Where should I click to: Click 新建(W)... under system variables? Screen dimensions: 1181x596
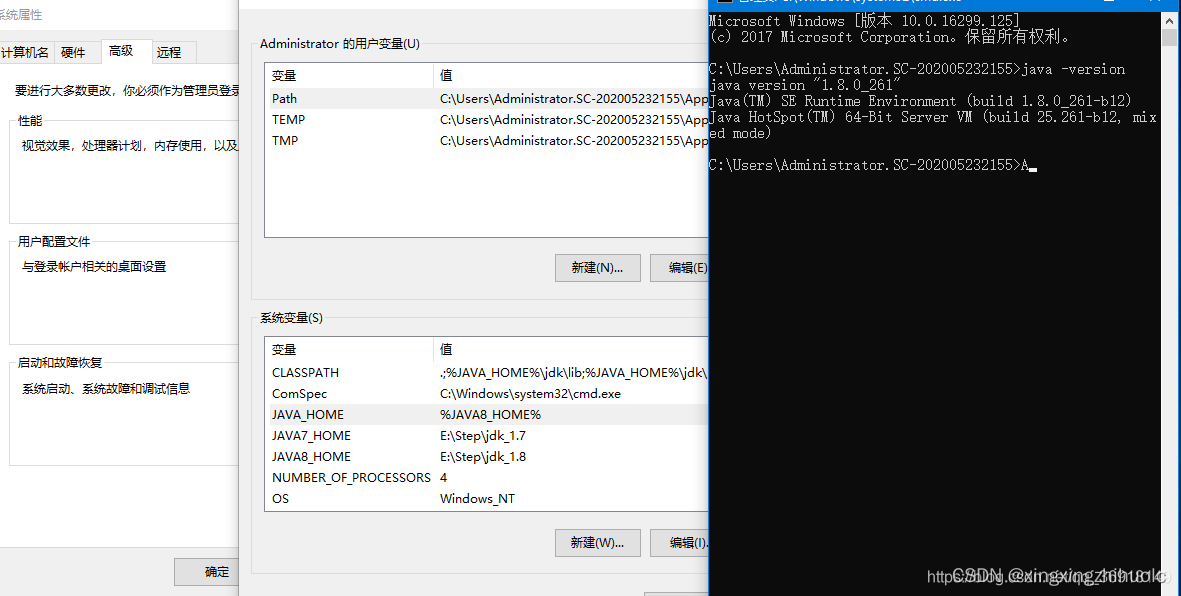pyautogui.click(x=597, y=543)
